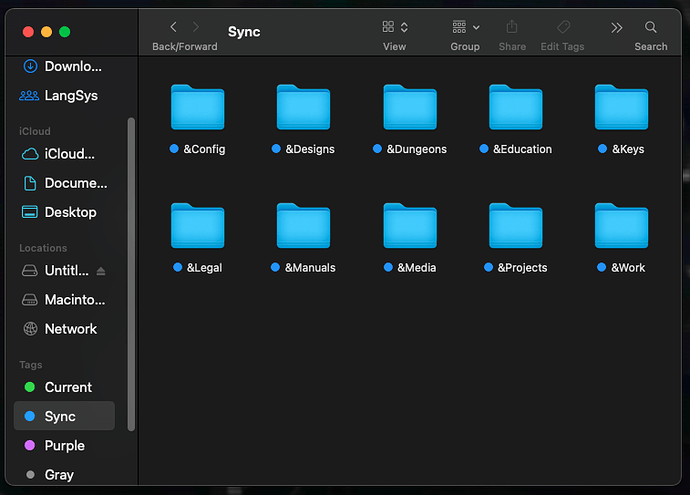
Task: Open the View icon grid switcher
Action: (395, 27)
